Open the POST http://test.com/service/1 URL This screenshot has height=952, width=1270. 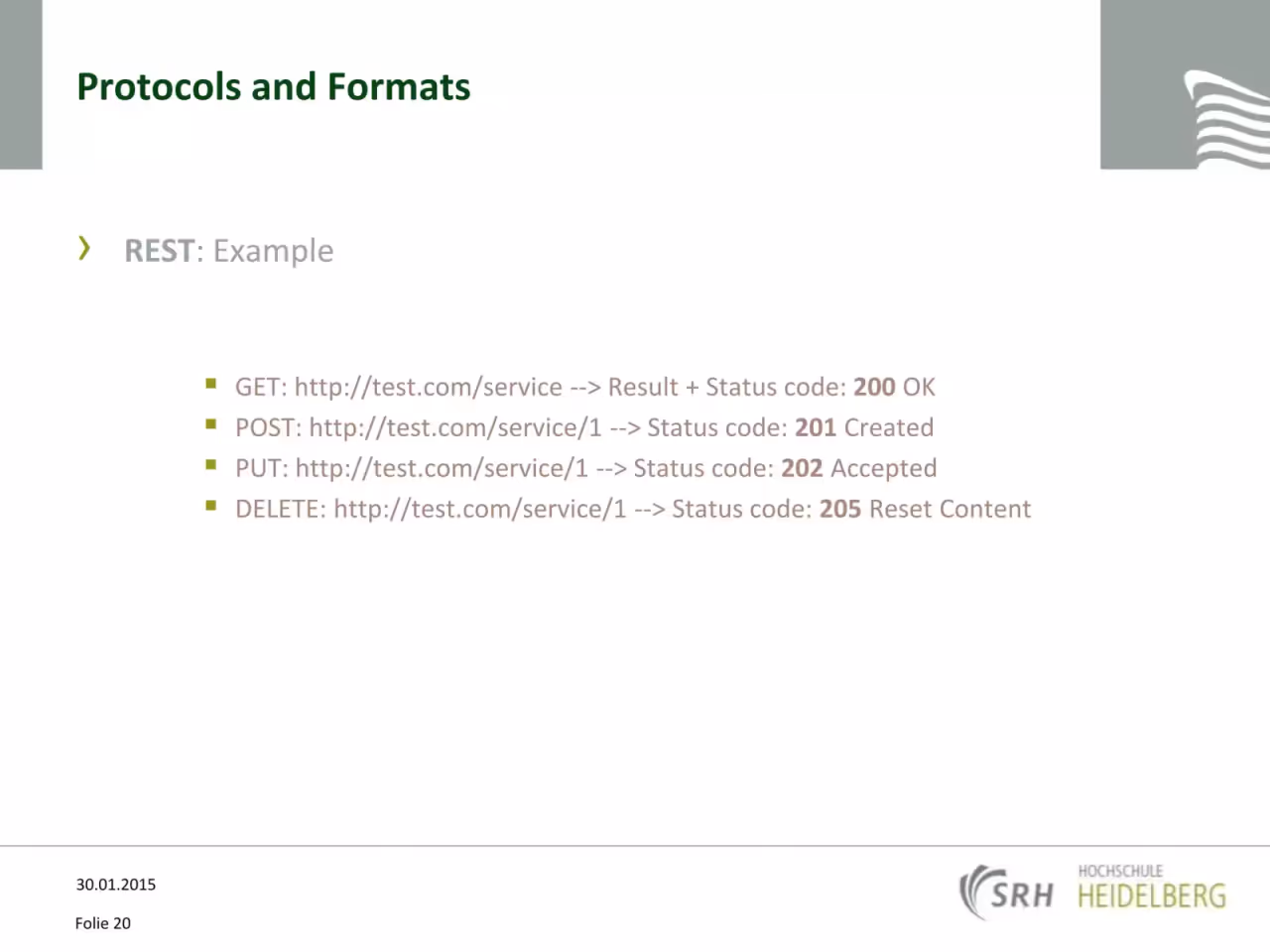[x=455, y=427]
